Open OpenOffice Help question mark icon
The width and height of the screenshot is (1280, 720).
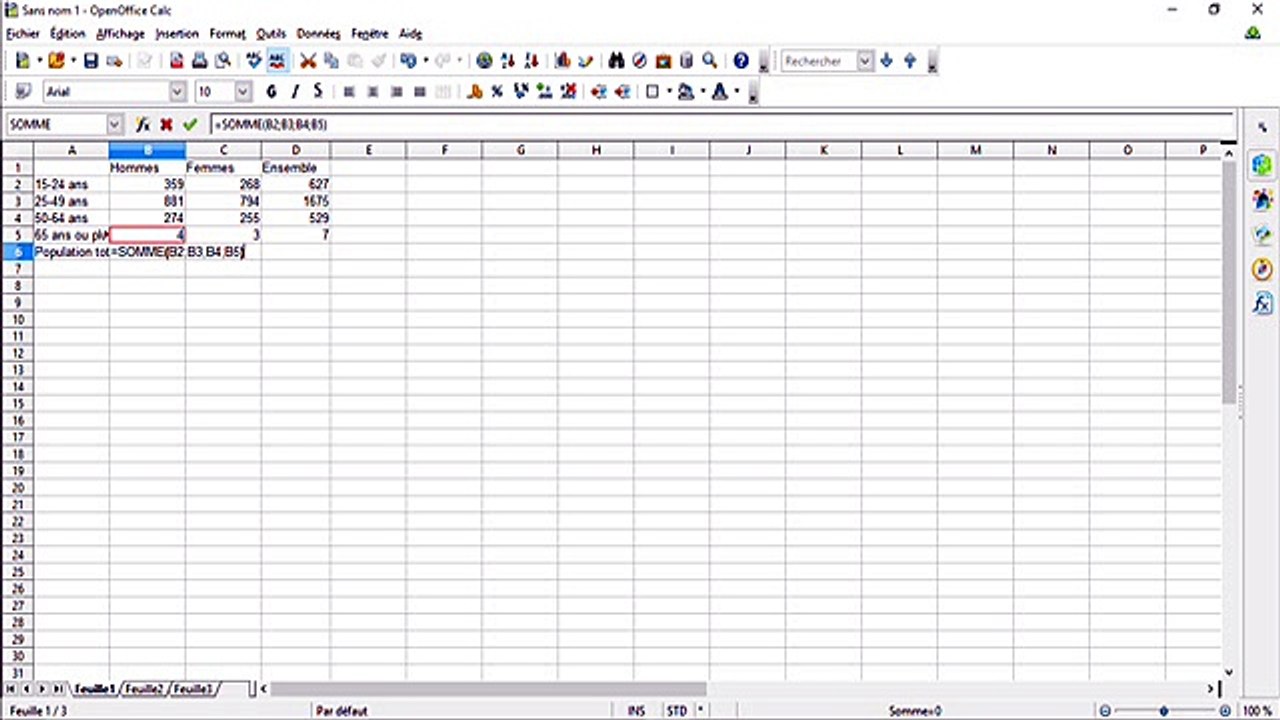point(741,61)
